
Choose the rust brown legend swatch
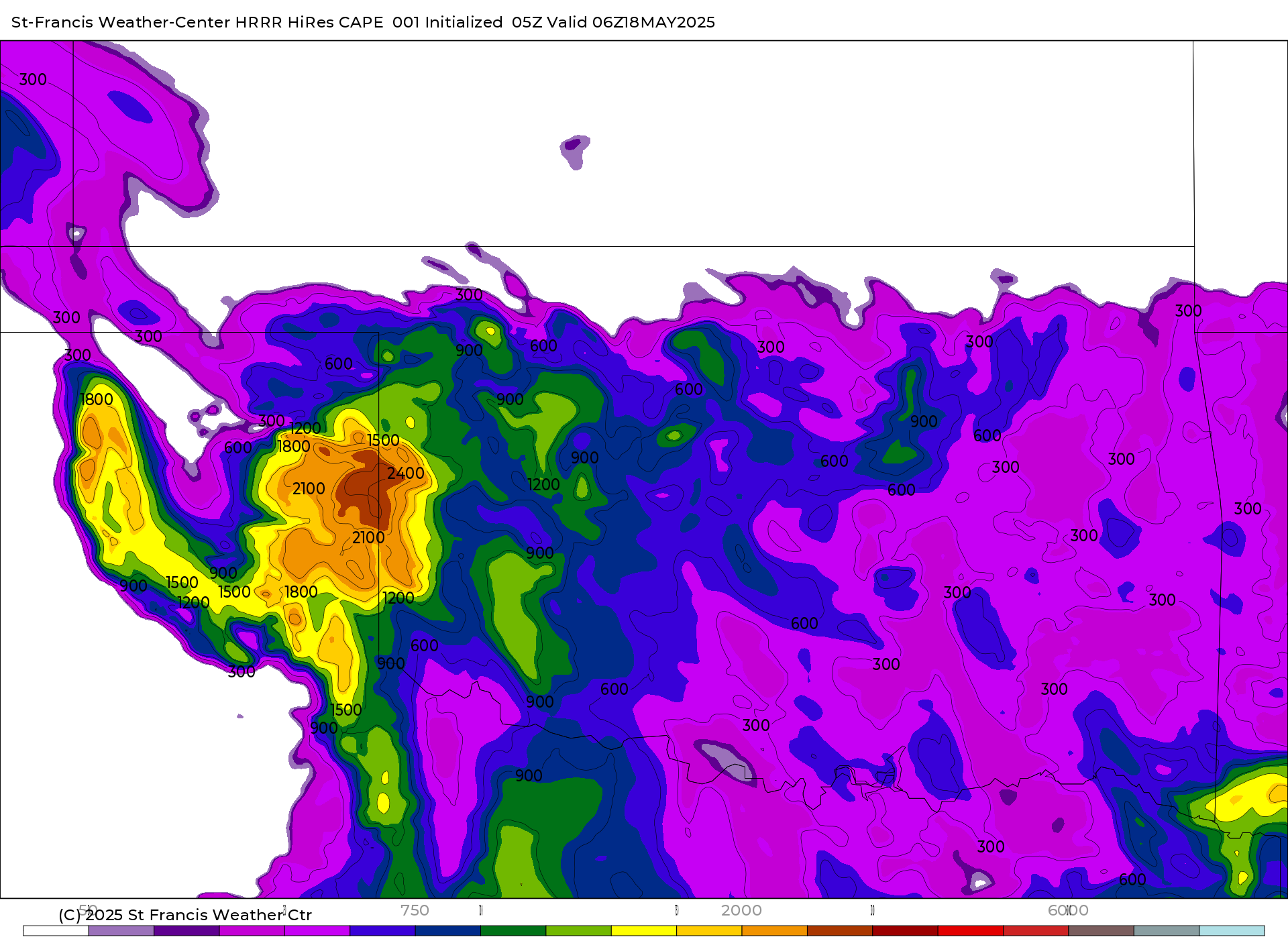coord(840,931)
